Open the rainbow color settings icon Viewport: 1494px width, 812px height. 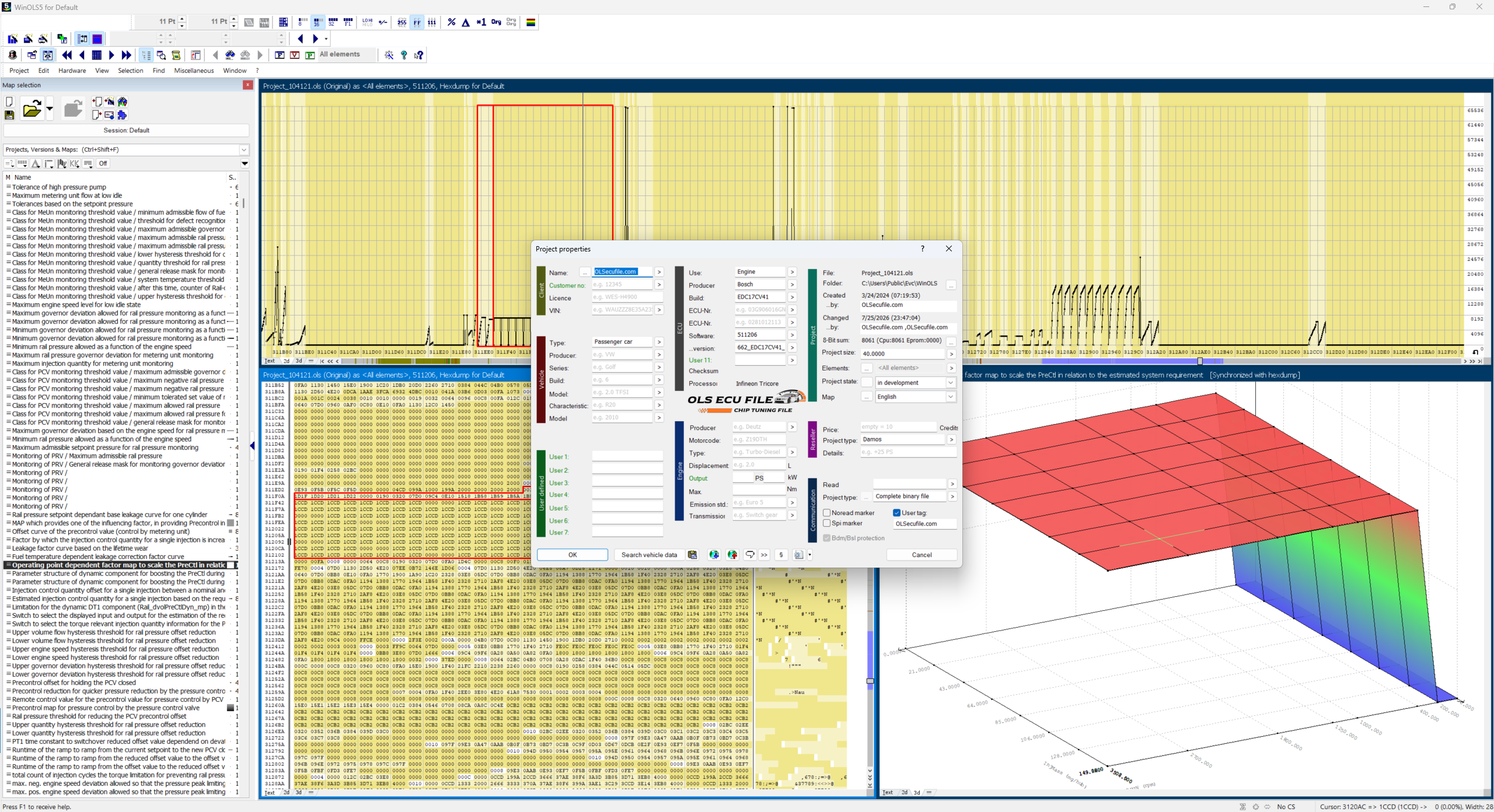(531, 22)
